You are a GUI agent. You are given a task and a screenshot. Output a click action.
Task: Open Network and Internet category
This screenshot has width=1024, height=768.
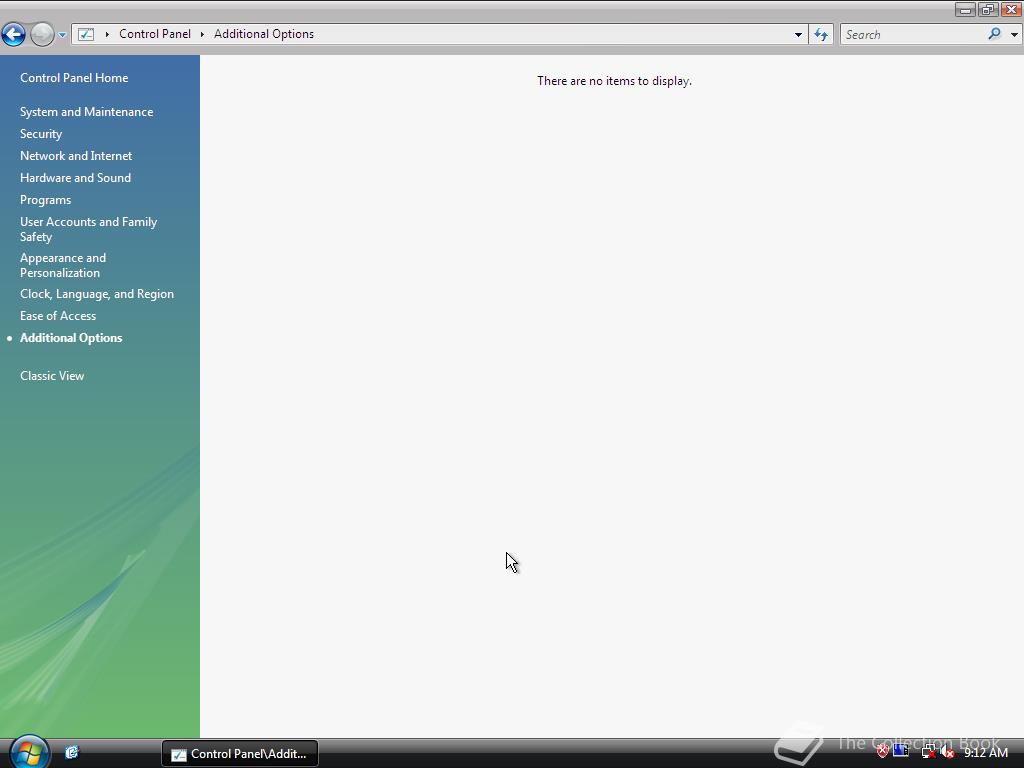click(76, 155)
